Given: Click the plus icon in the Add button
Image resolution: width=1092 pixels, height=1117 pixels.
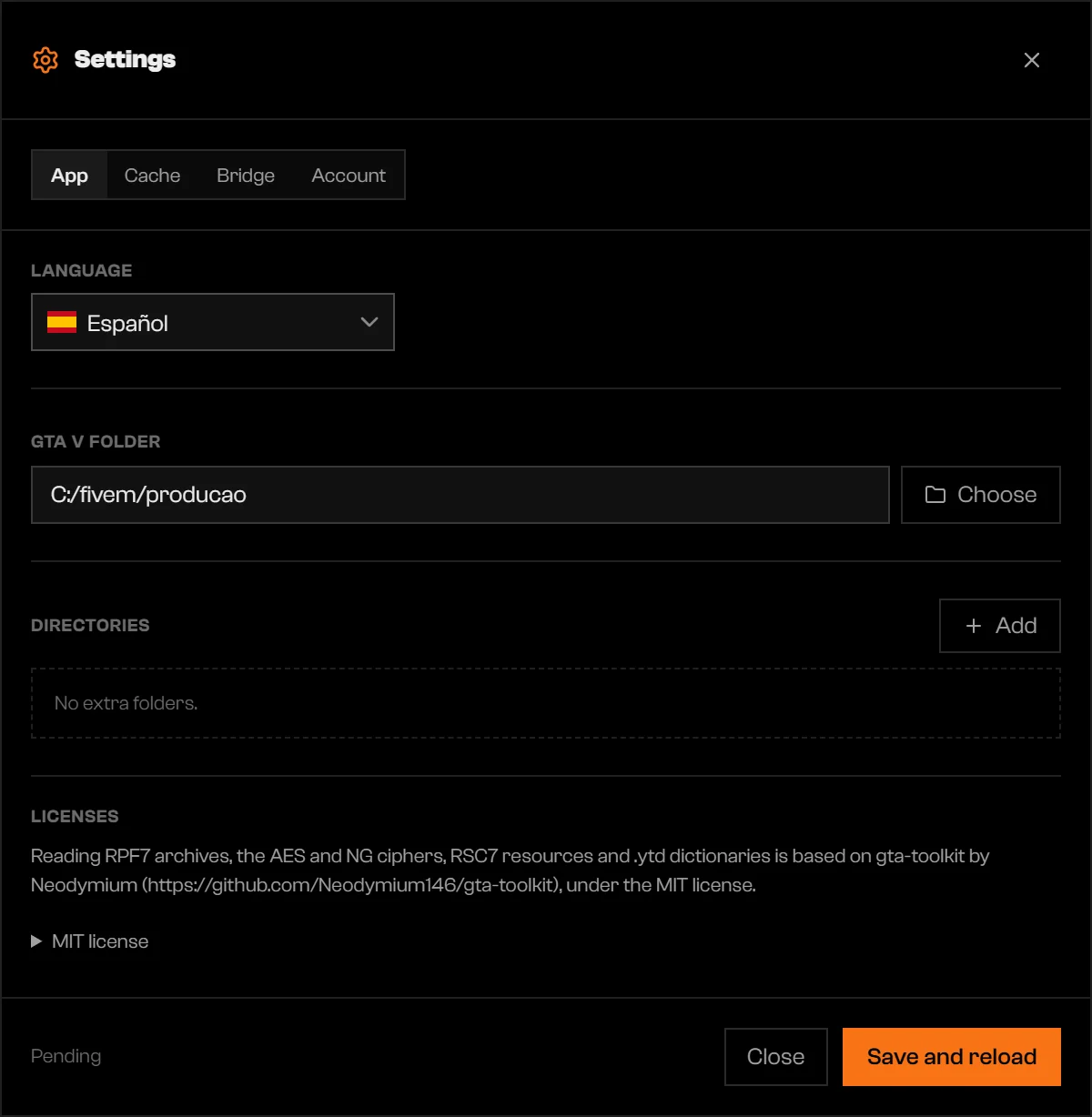Looking at the screenshot, I should 974,626.
